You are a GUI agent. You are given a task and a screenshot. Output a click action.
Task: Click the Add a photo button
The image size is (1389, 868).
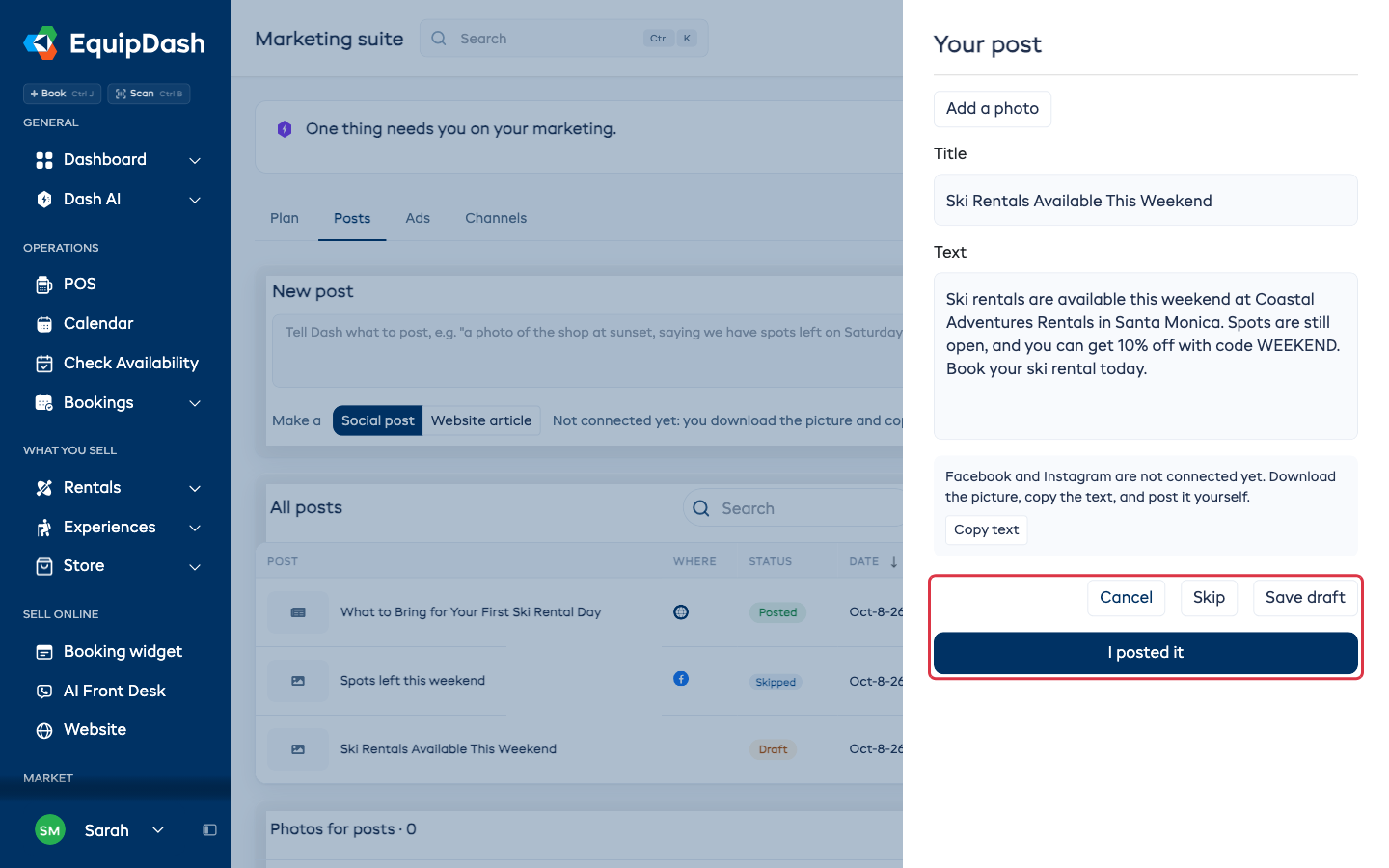click(993, 109)
